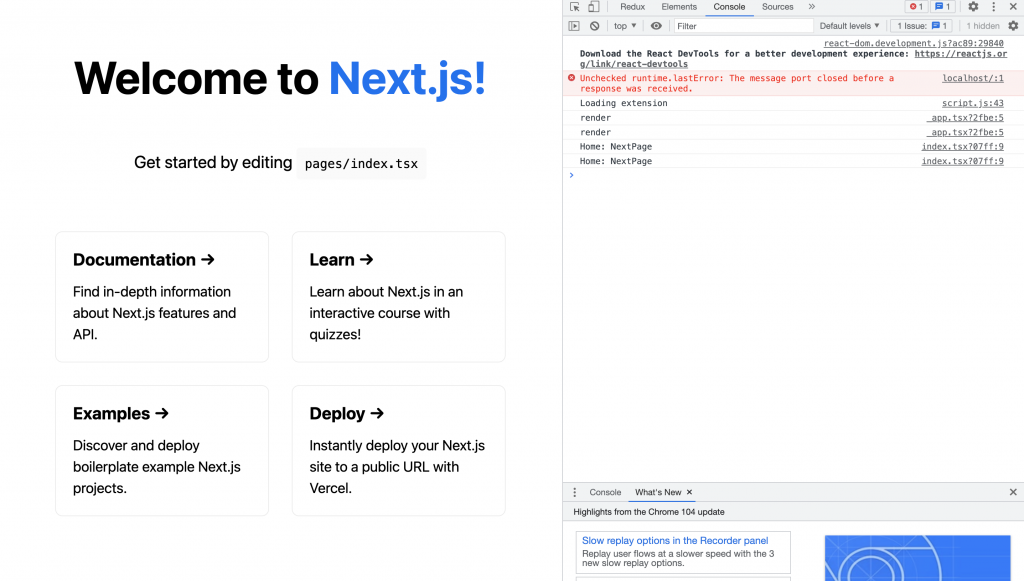Click the blue message count badge
Screen dimensions: 1024x581
[942, 7]
